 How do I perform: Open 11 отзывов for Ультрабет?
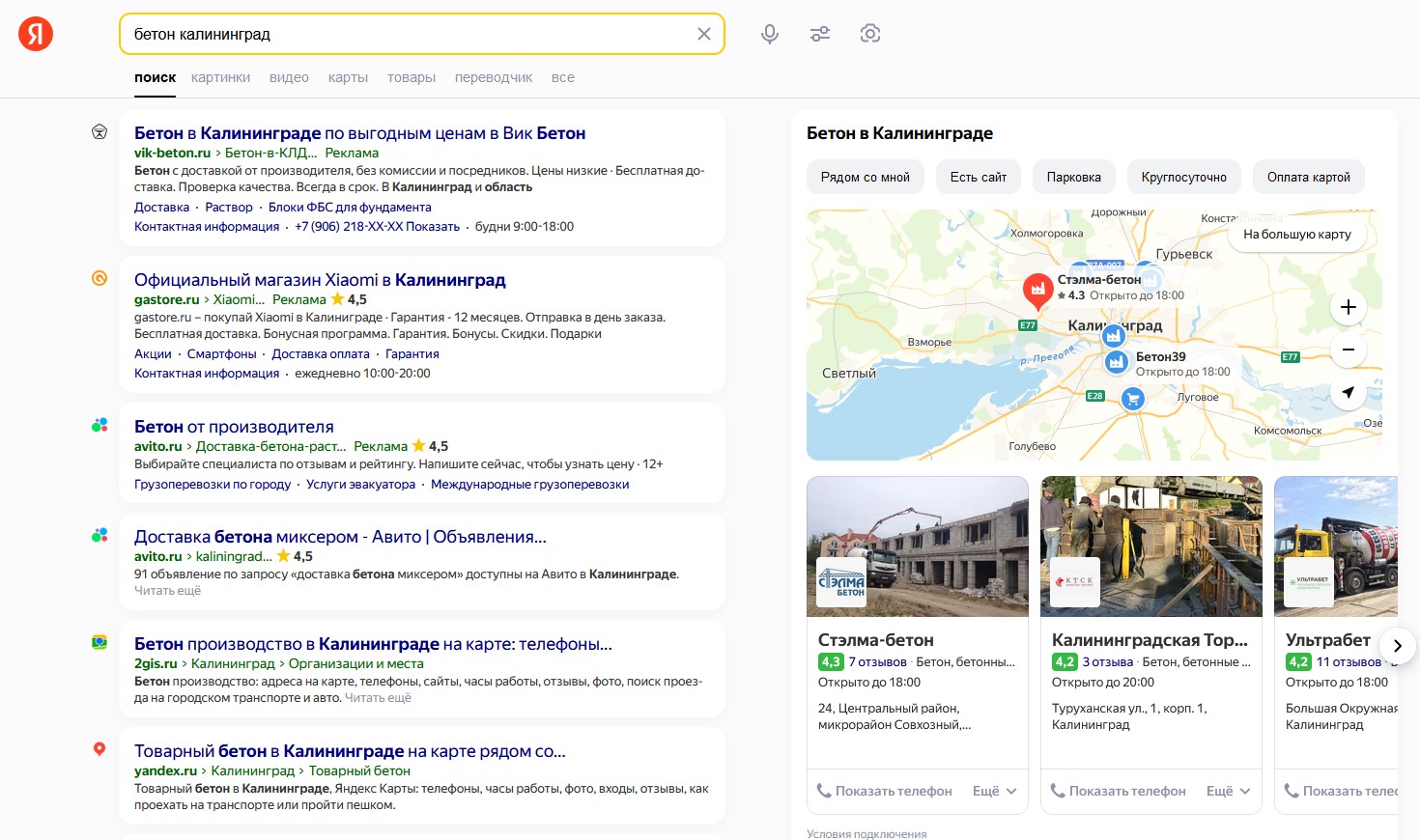1349,661
